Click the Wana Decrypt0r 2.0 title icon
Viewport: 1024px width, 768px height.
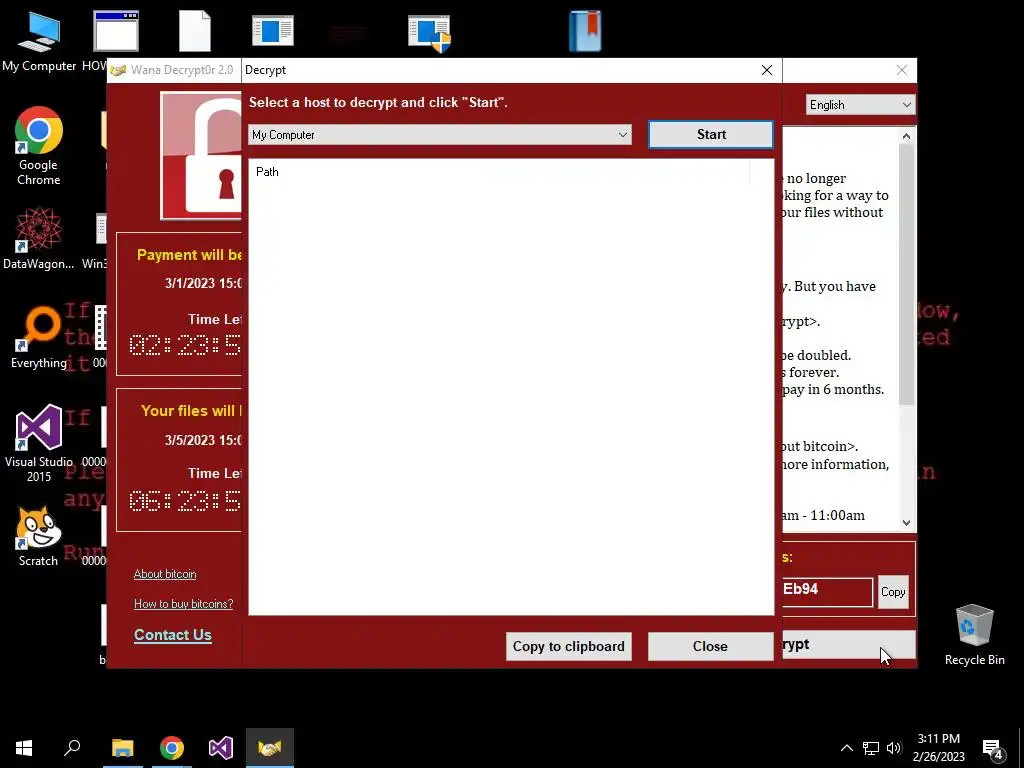click(118, 71)
